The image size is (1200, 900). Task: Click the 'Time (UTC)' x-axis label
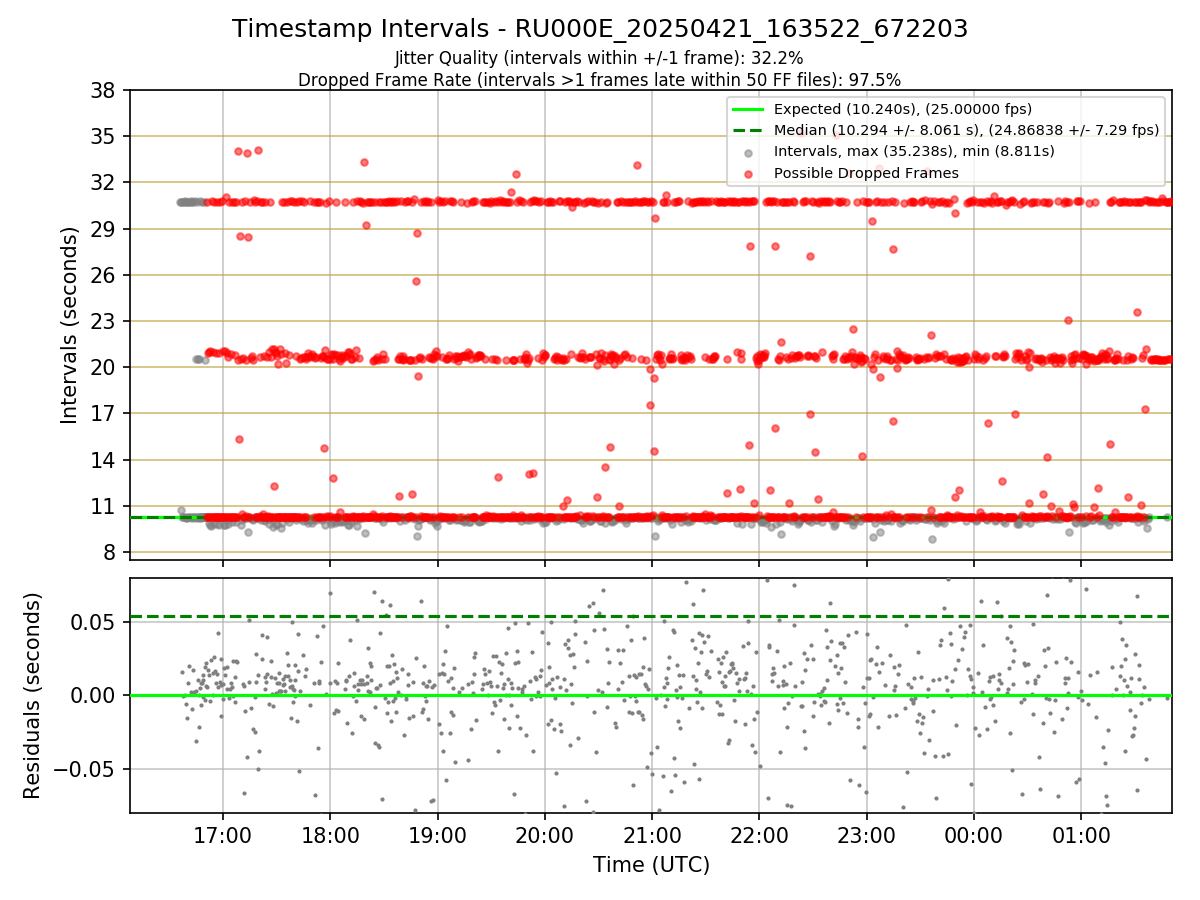(651, 865)
